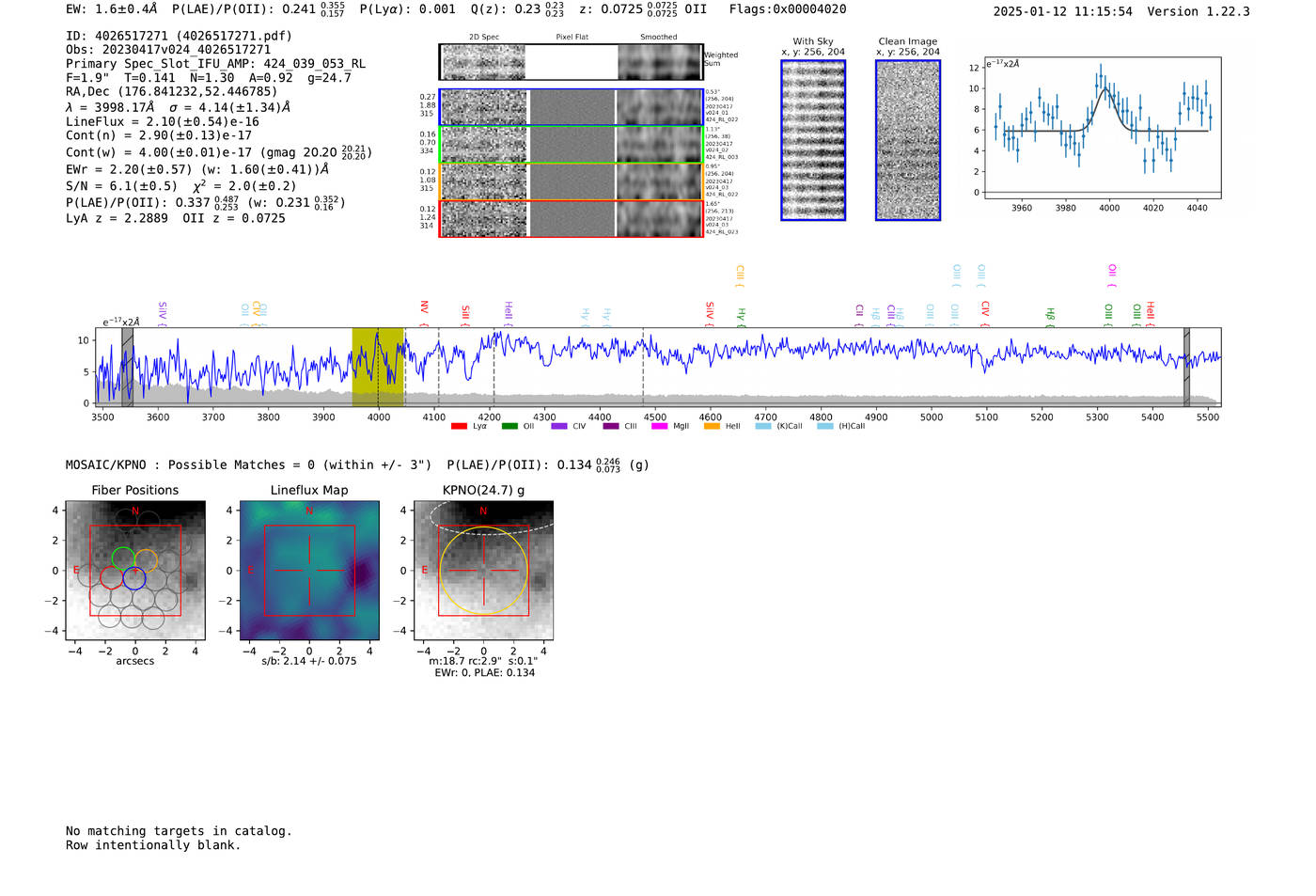Viewport: 1316px width, 896px height.
Task: Click the green fiber circle in Fiber Positions
Action: 123,558
